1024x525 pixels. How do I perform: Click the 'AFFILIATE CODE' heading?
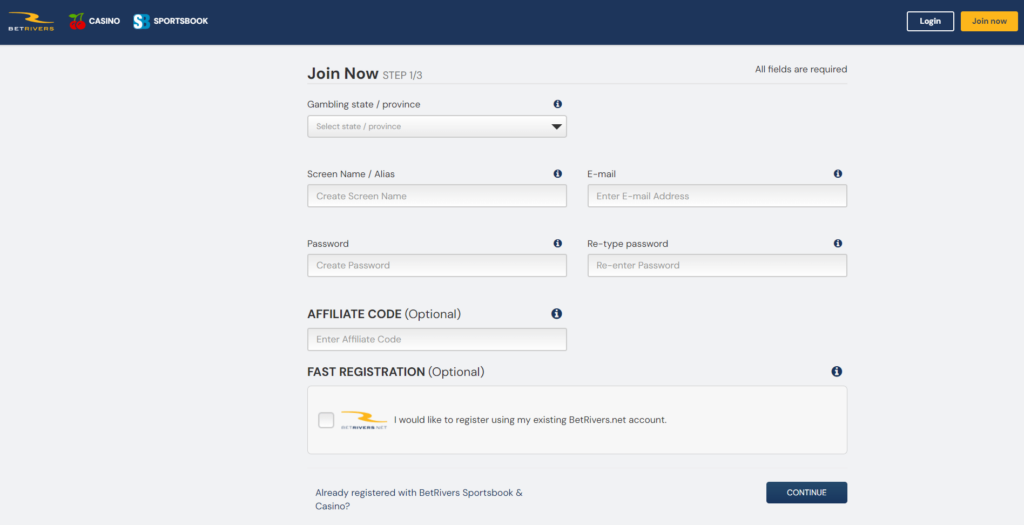pyautogui.click(x=354, y=314)
